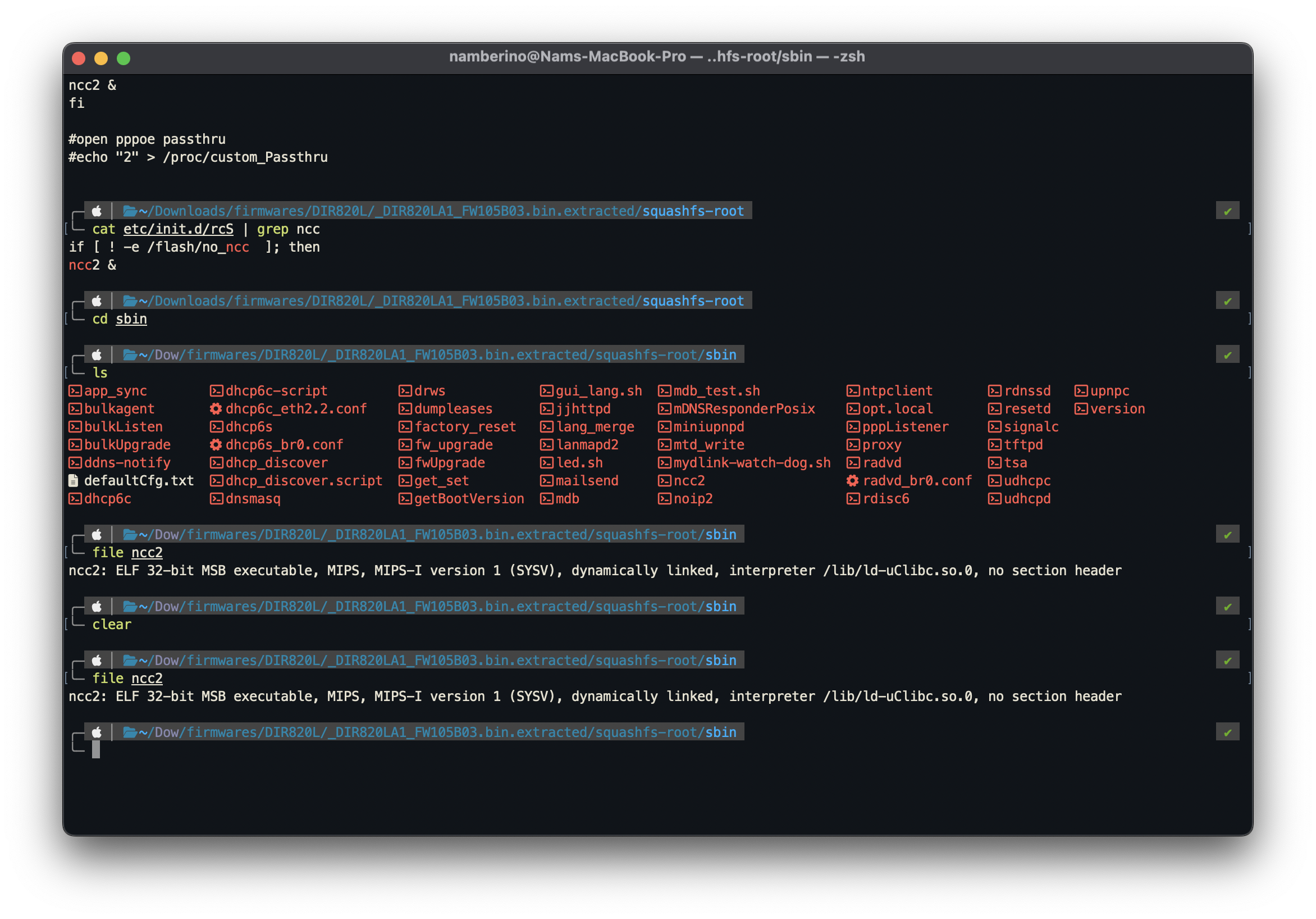
Task: Click the file name lang_merge
Action: (595, 427)
